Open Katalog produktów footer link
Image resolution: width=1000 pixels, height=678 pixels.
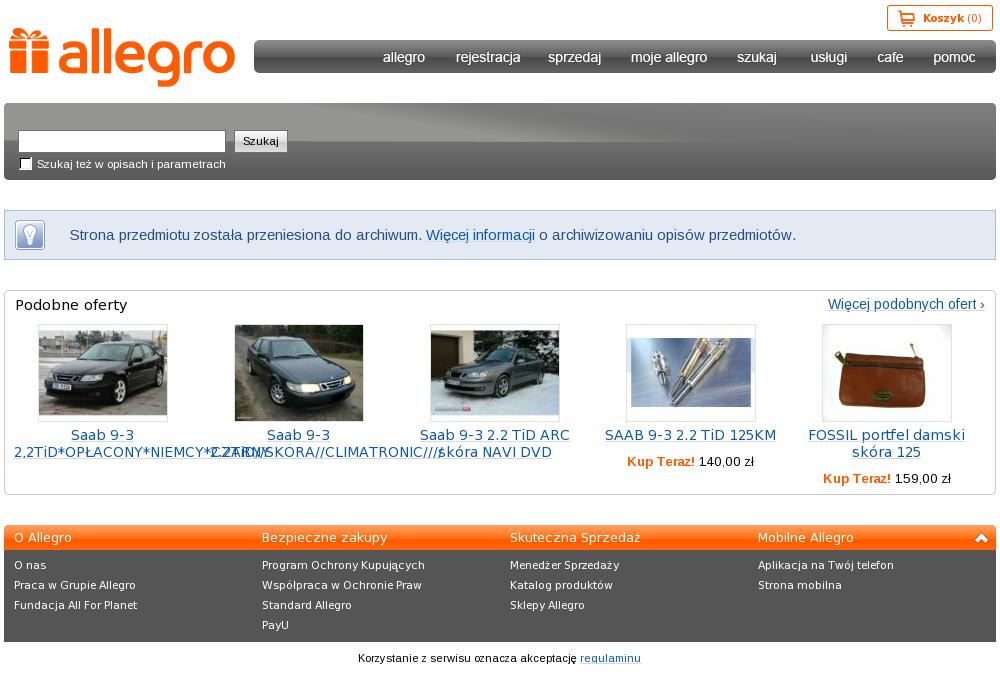pos(561,585)
